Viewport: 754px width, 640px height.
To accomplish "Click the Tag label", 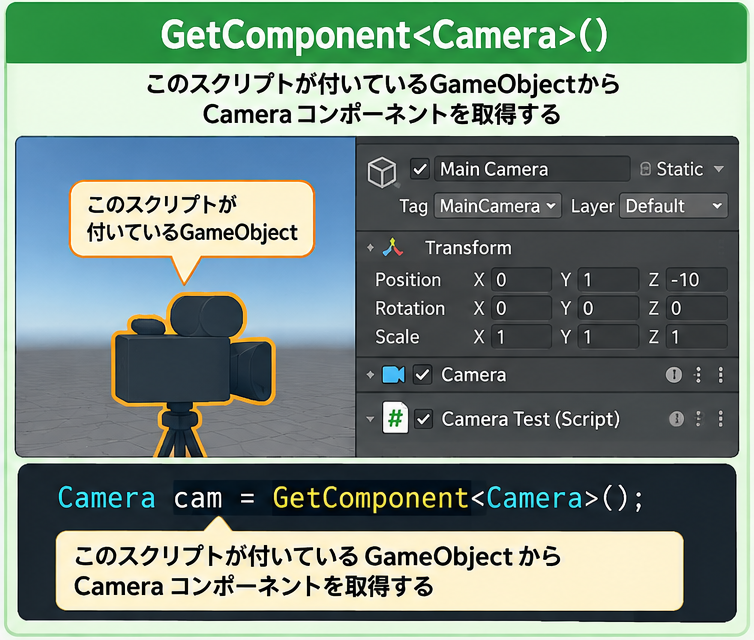I will tap(414, 206).
